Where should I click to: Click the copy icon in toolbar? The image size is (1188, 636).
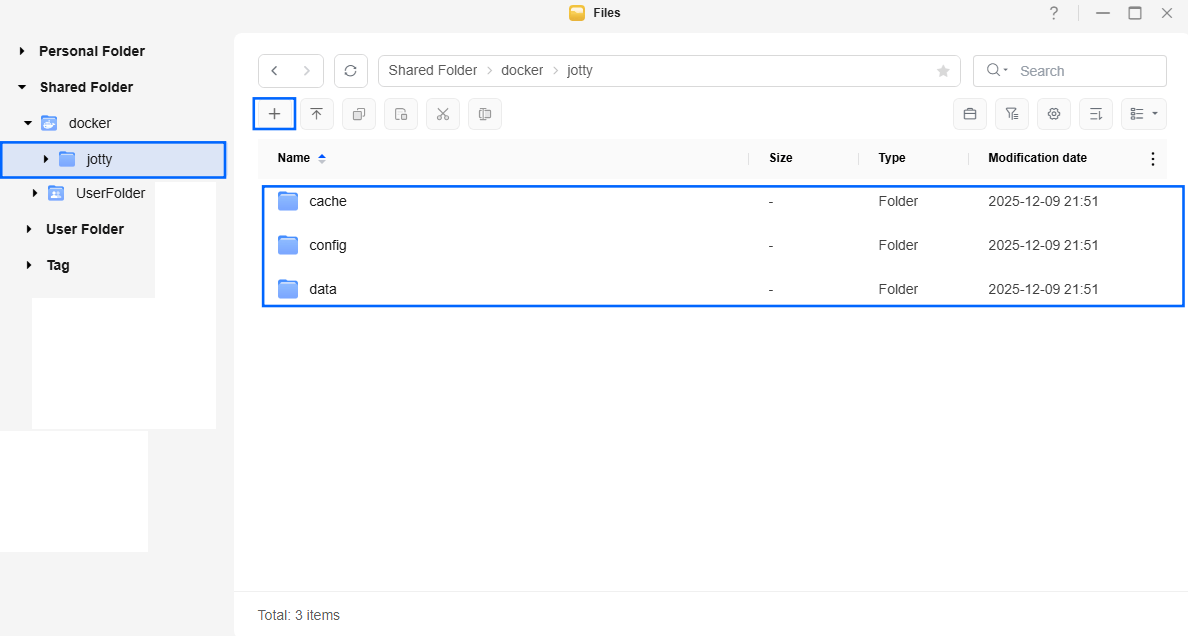pyautogui.click(x=359, y=114)
